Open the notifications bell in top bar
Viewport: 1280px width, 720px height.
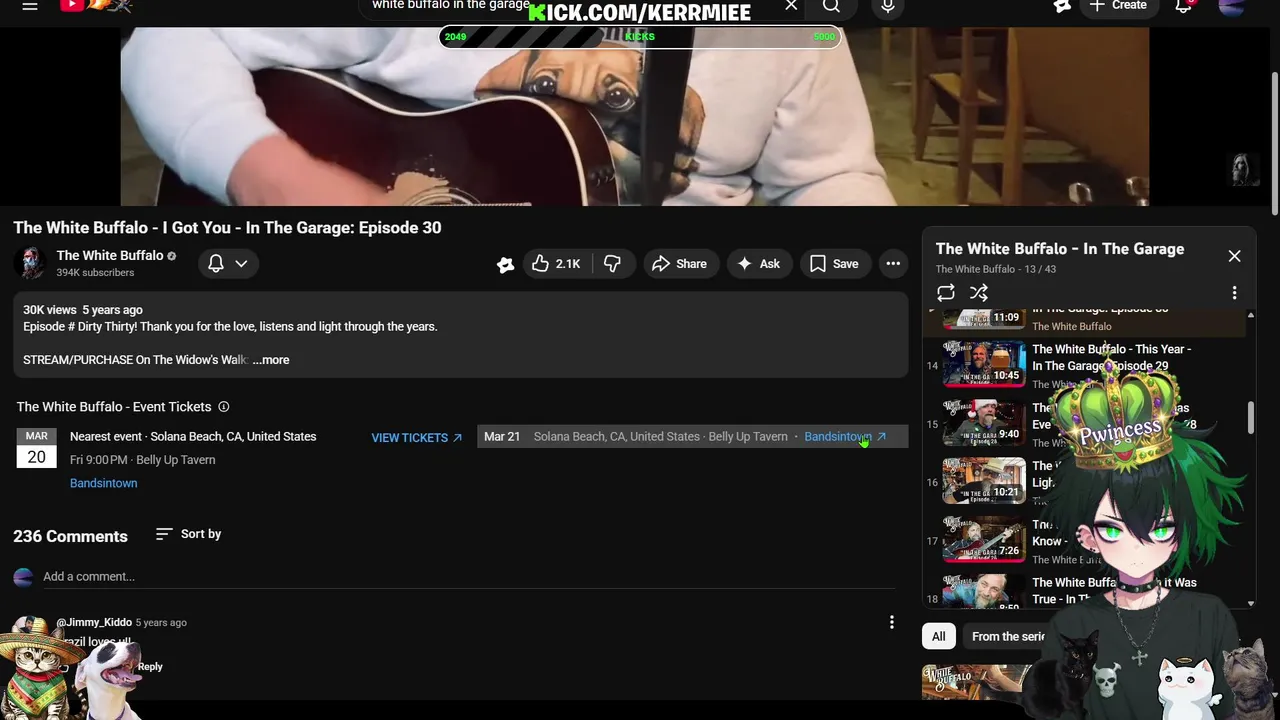tap(1184, 6)
